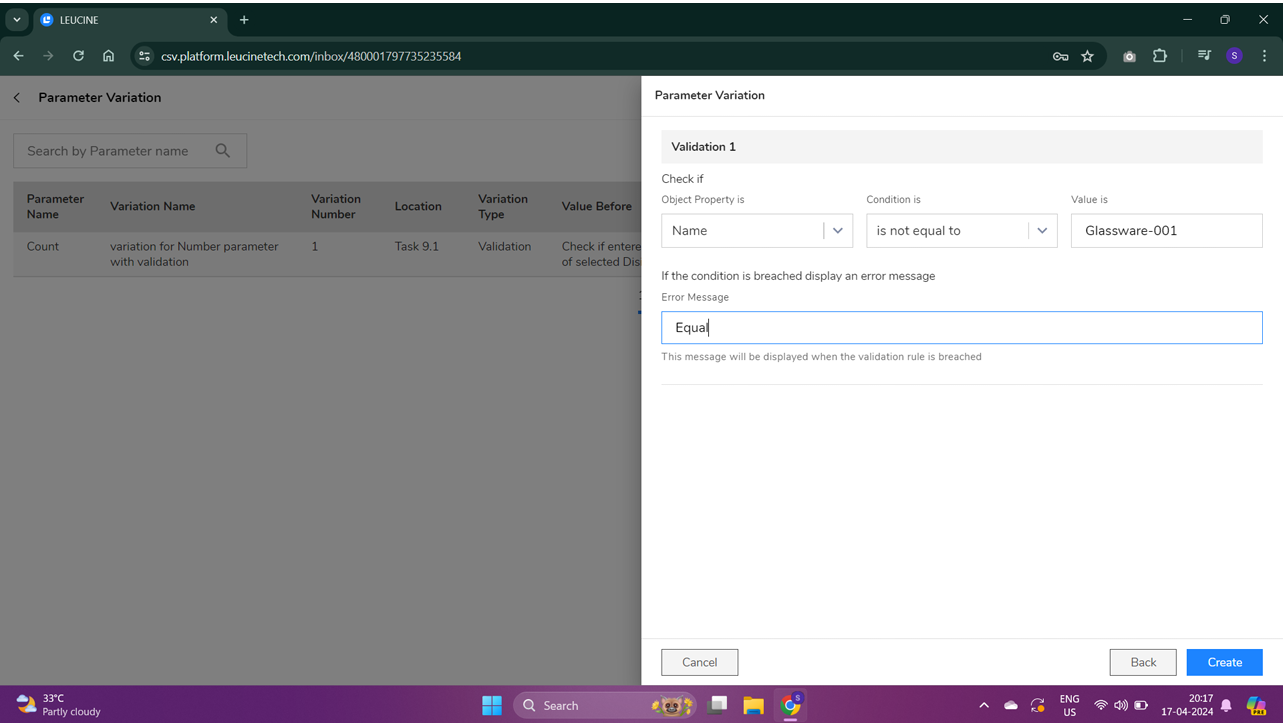Open the Extensions puzzle icon
Image resolution: width=1283 pixels, height=723 pixels.
click(x=1160, y=56)
